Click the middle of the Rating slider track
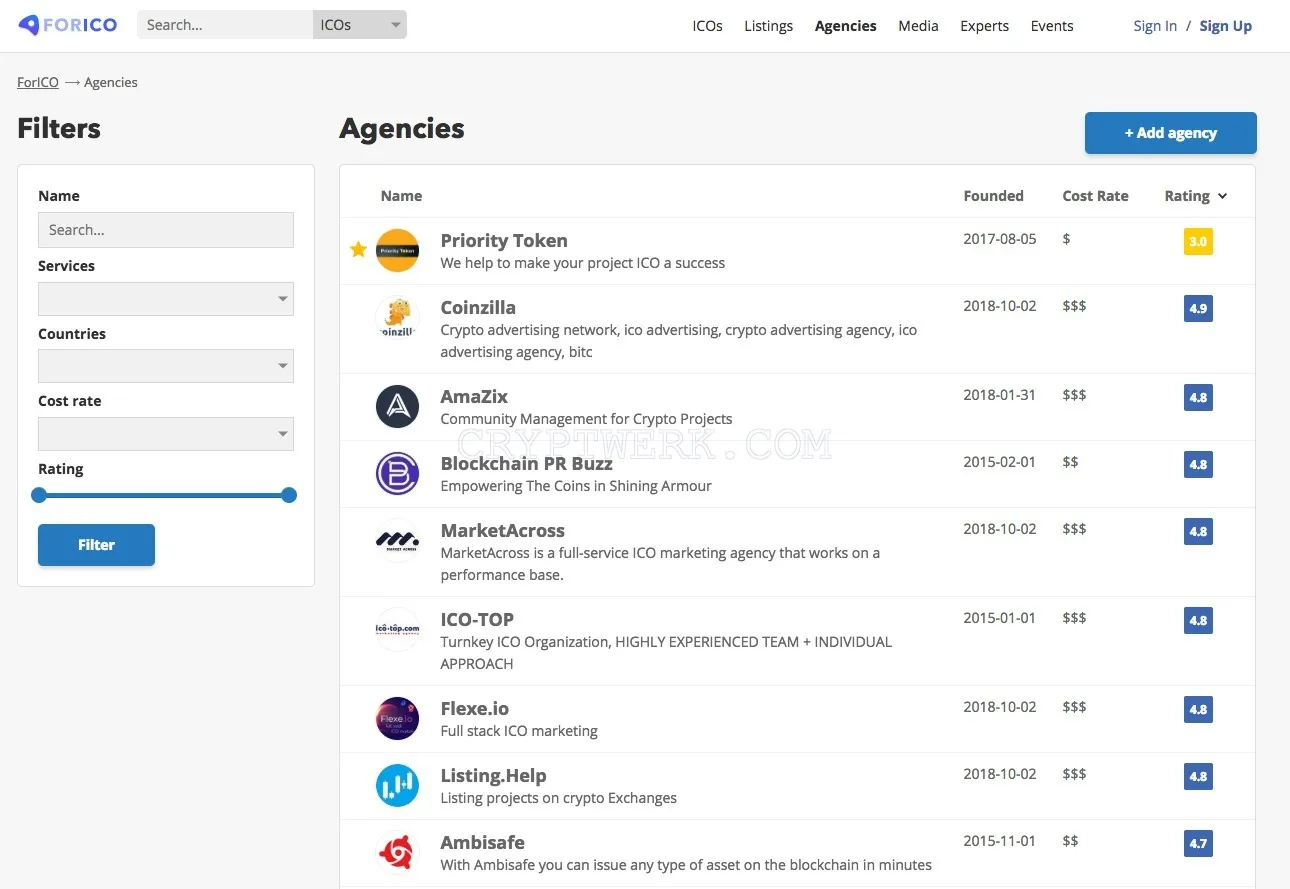 coord(164,495)
